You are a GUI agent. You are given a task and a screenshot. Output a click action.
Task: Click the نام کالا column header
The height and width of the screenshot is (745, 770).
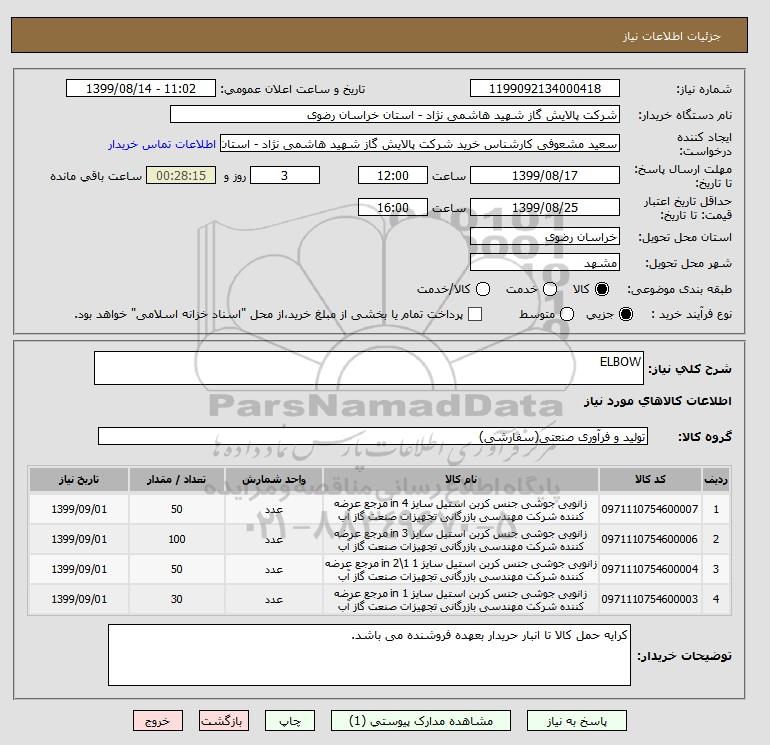(x=461, y=479)
